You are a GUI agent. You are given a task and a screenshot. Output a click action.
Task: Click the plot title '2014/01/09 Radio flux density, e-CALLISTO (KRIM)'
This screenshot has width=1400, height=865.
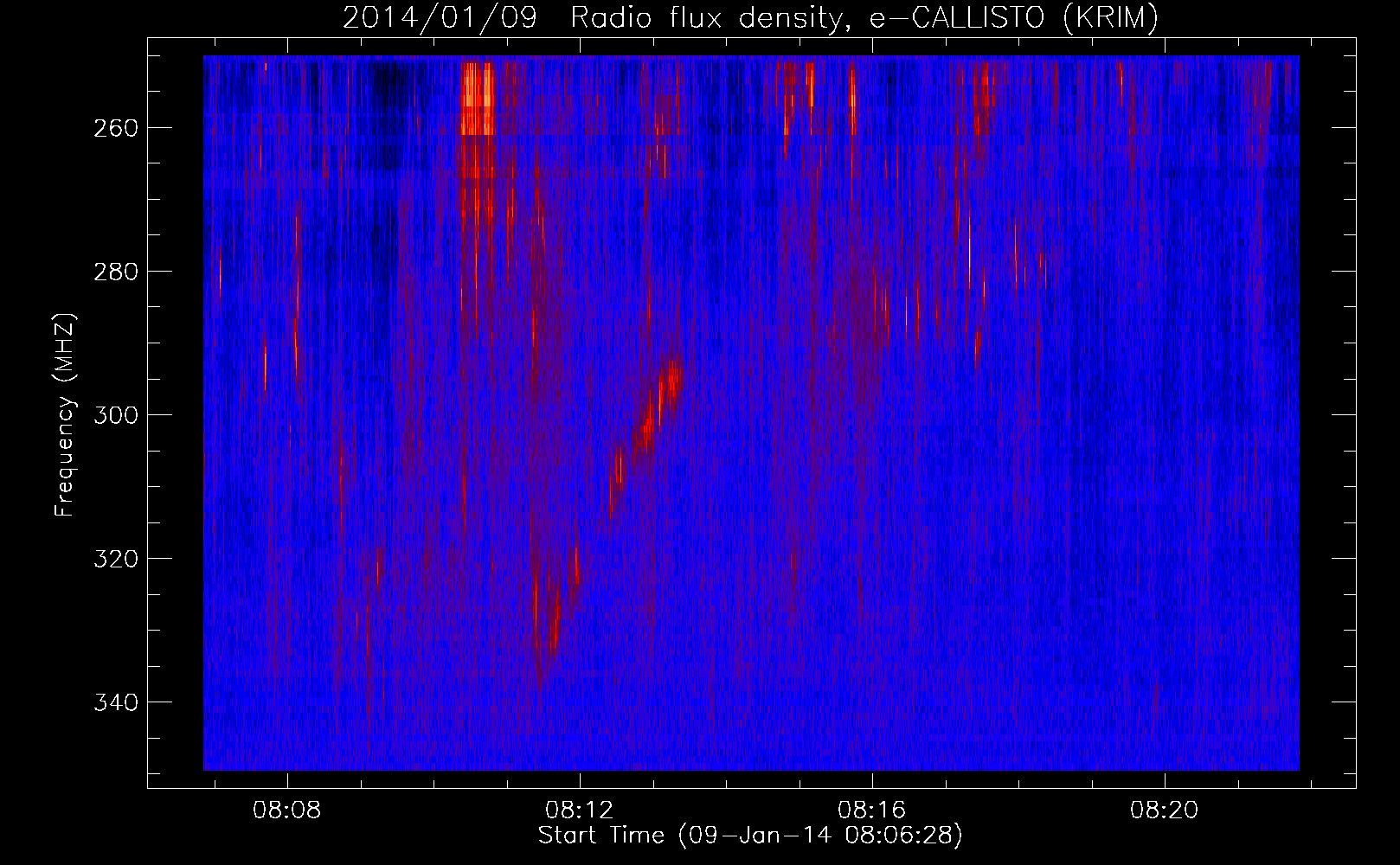pos(750,17)
